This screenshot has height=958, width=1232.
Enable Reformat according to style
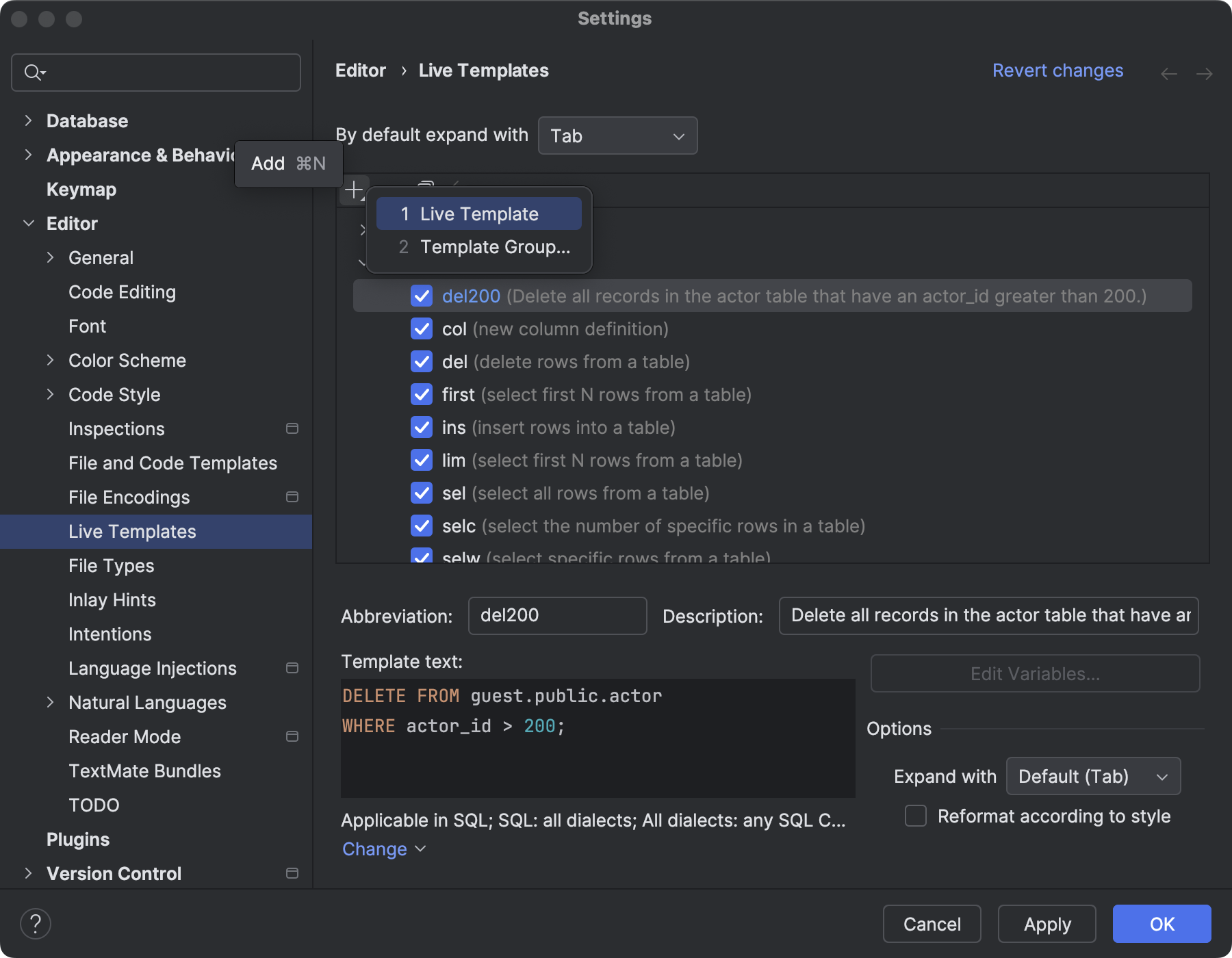coord(915,816)
